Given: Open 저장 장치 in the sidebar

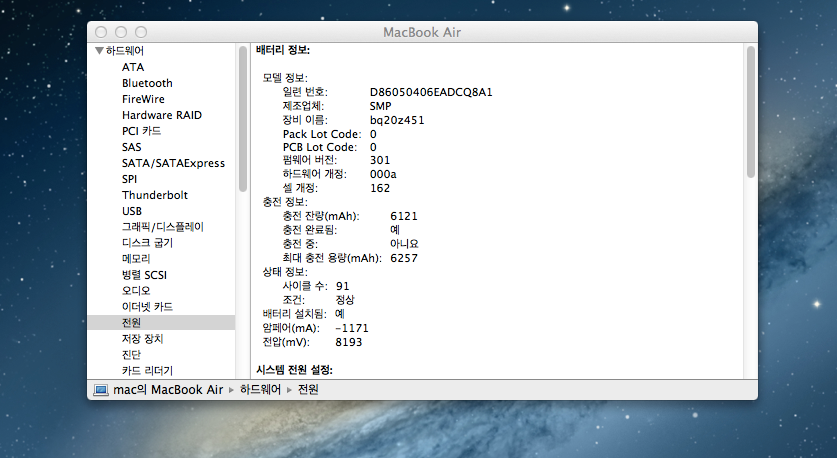Looking at the screenshot, I should 142,339.
